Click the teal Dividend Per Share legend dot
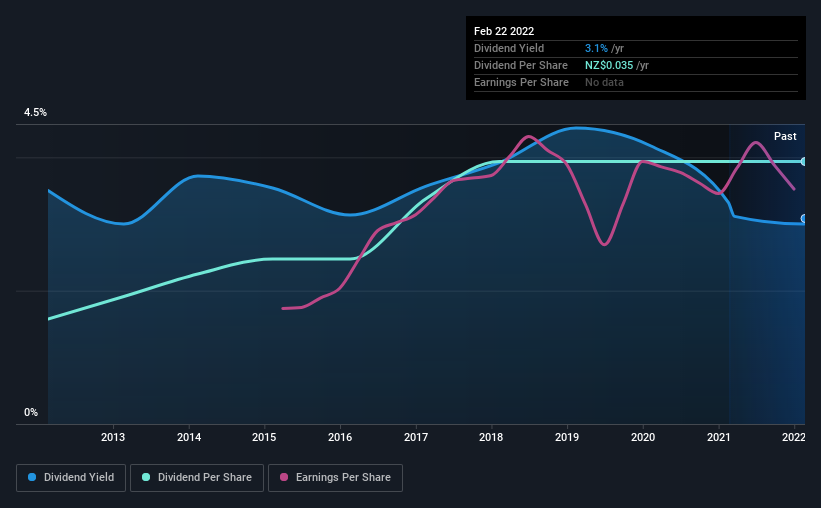This screenshot has width=821, height=508. [146, 477]
